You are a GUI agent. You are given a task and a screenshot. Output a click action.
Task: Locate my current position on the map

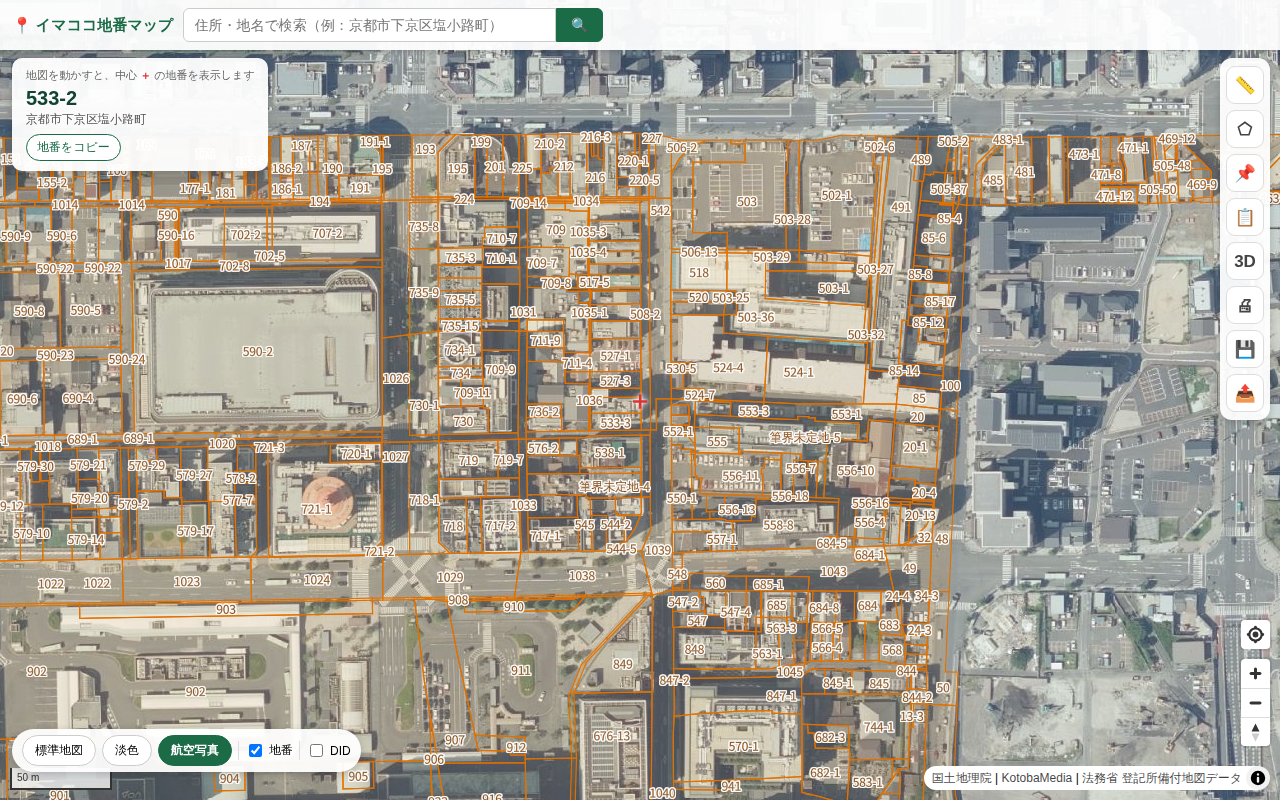point(1255,634)
